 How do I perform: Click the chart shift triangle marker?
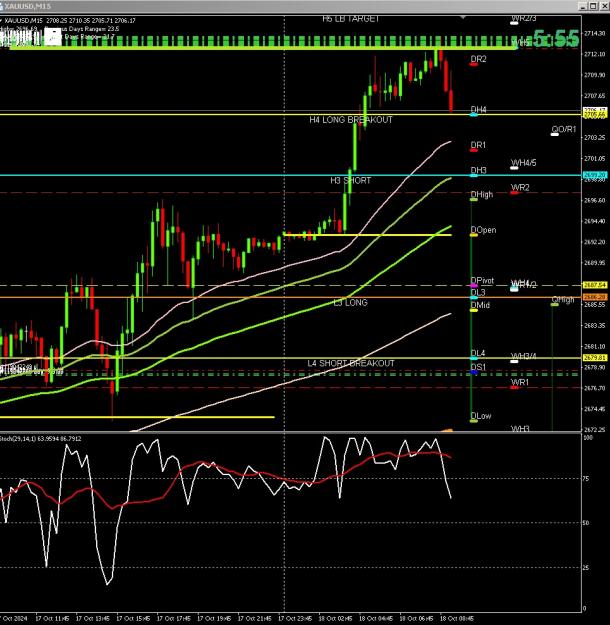tap(463, 18)
